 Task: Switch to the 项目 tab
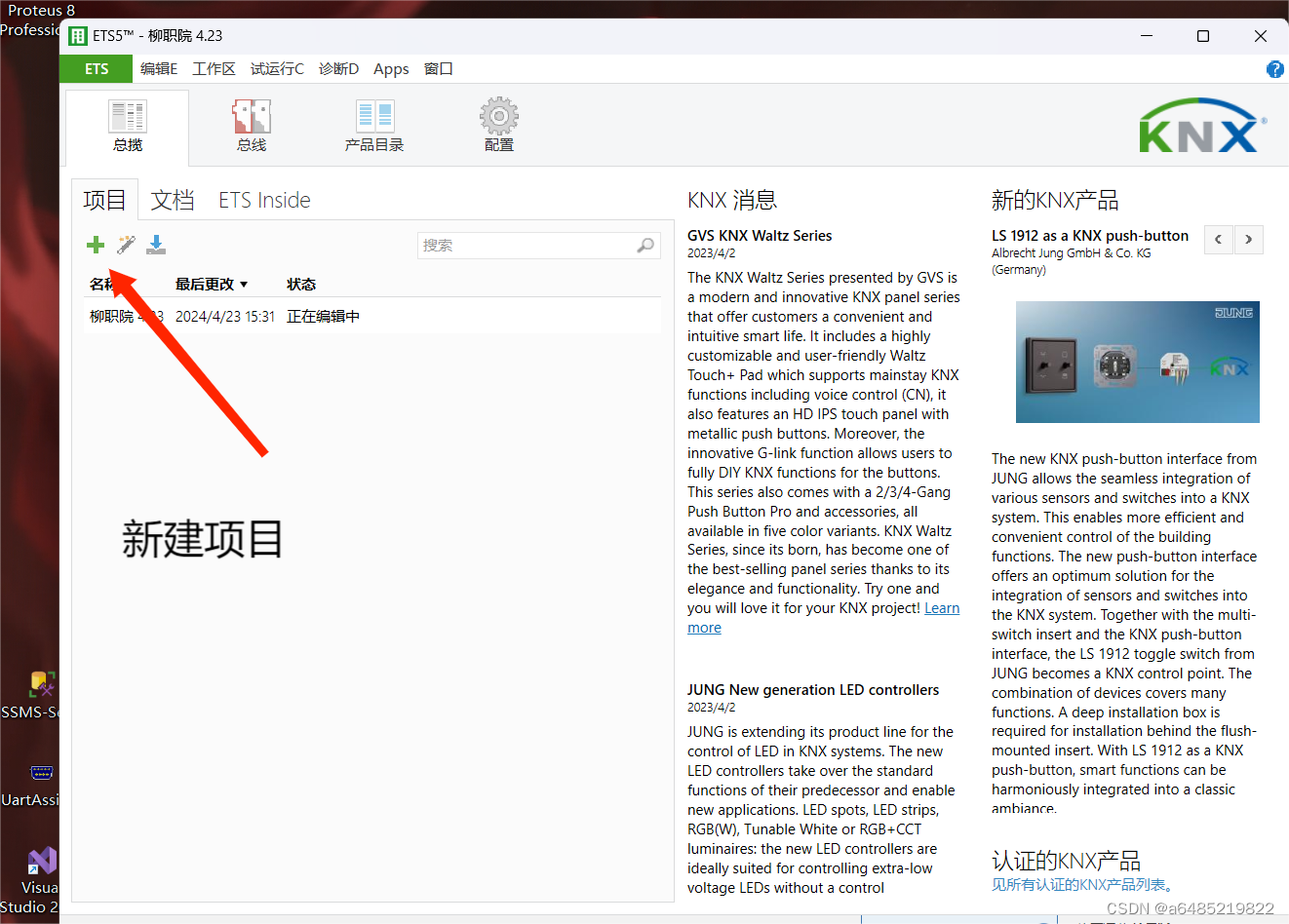tap(104, 200)
